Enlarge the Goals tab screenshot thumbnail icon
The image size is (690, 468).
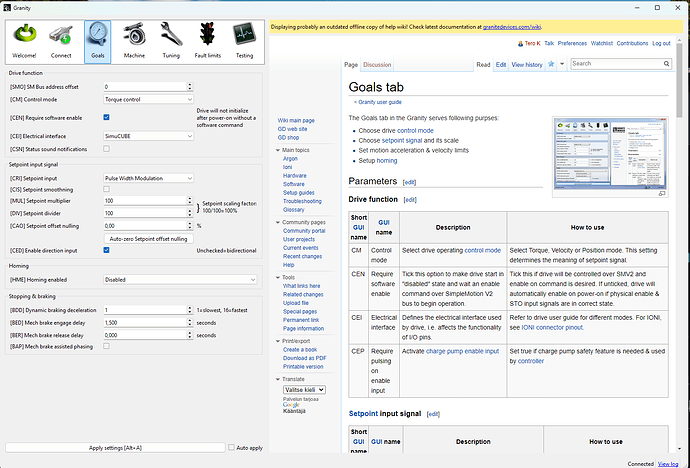662,194
